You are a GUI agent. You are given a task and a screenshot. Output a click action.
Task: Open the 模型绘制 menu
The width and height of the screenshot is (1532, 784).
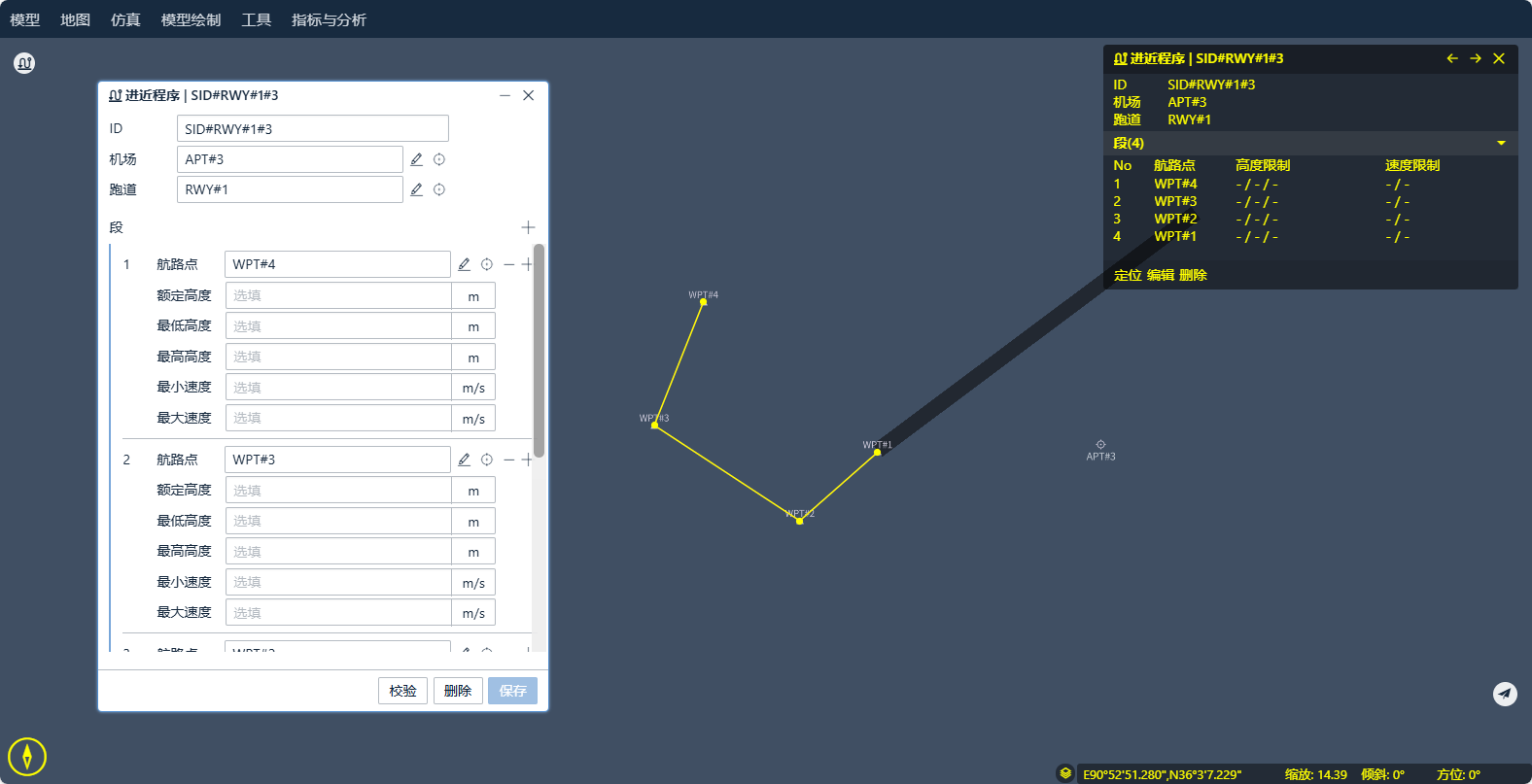(191, 19)
